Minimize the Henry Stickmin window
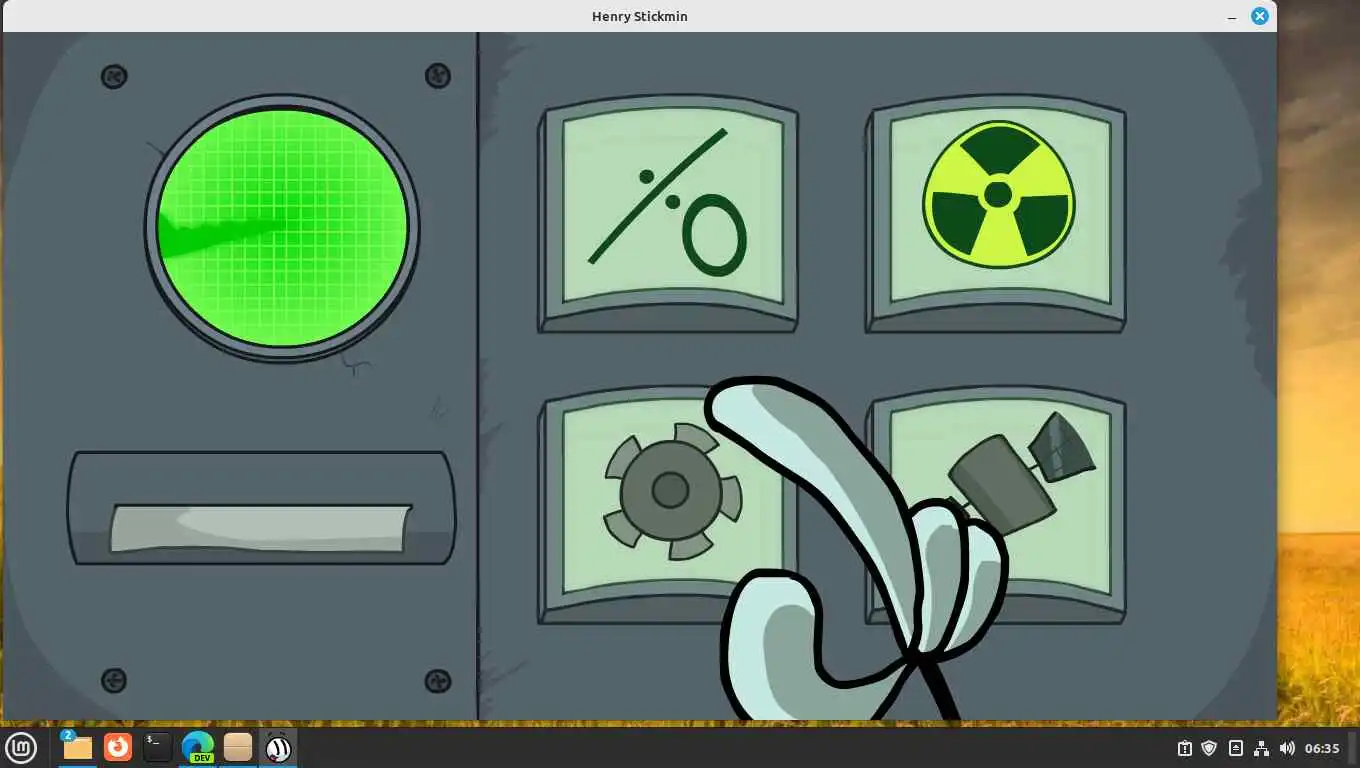The image size is (1360, 768). [1231, 16]
